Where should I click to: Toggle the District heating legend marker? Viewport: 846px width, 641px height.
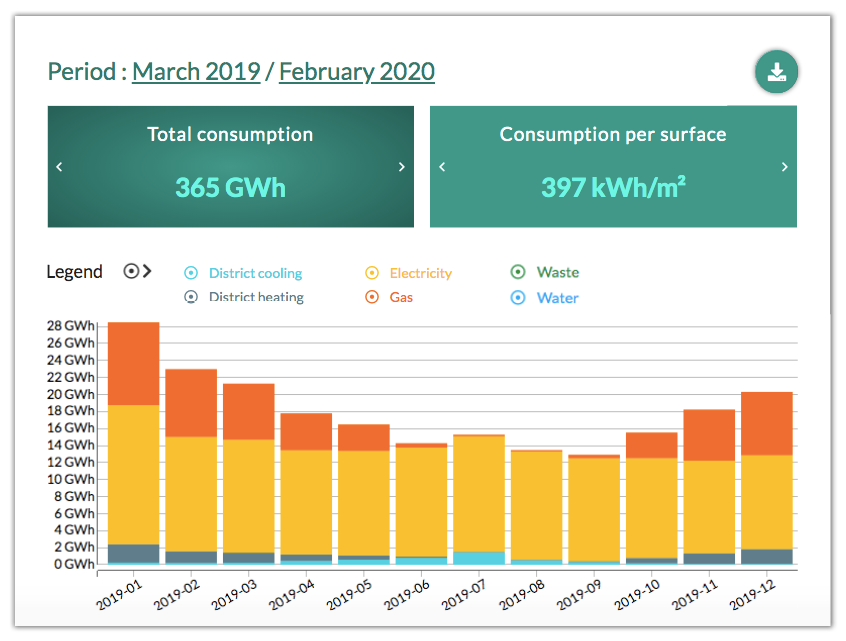coord(191,297)
